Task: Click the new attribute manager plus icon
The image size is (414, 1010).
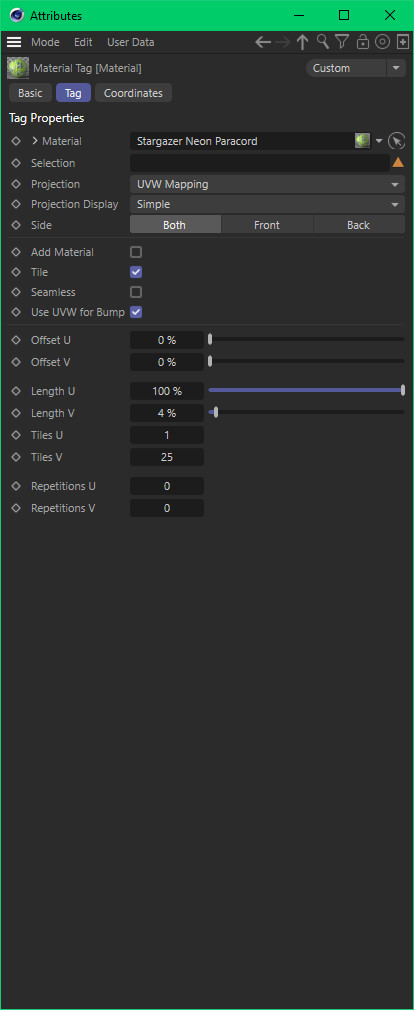Action: (402, 43)
